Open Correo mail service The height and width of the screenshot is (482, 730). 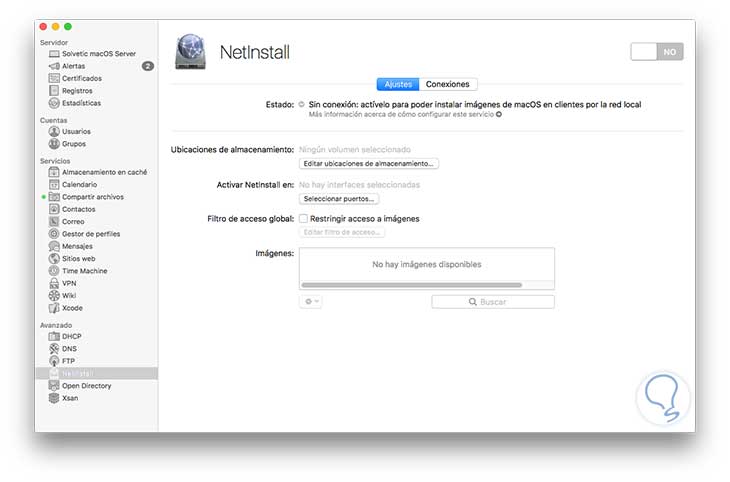point(67,222)
